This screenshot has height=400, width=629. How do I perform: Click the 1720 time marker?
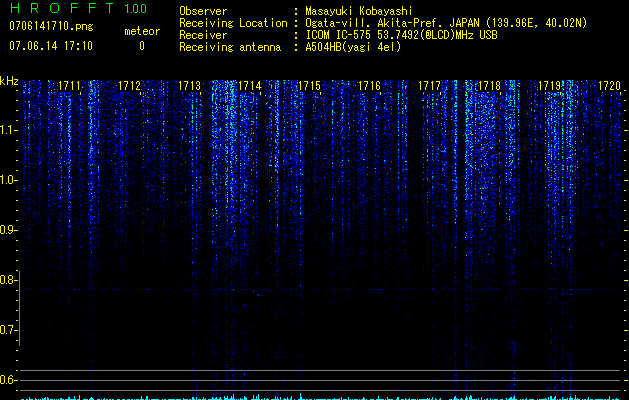609,86
